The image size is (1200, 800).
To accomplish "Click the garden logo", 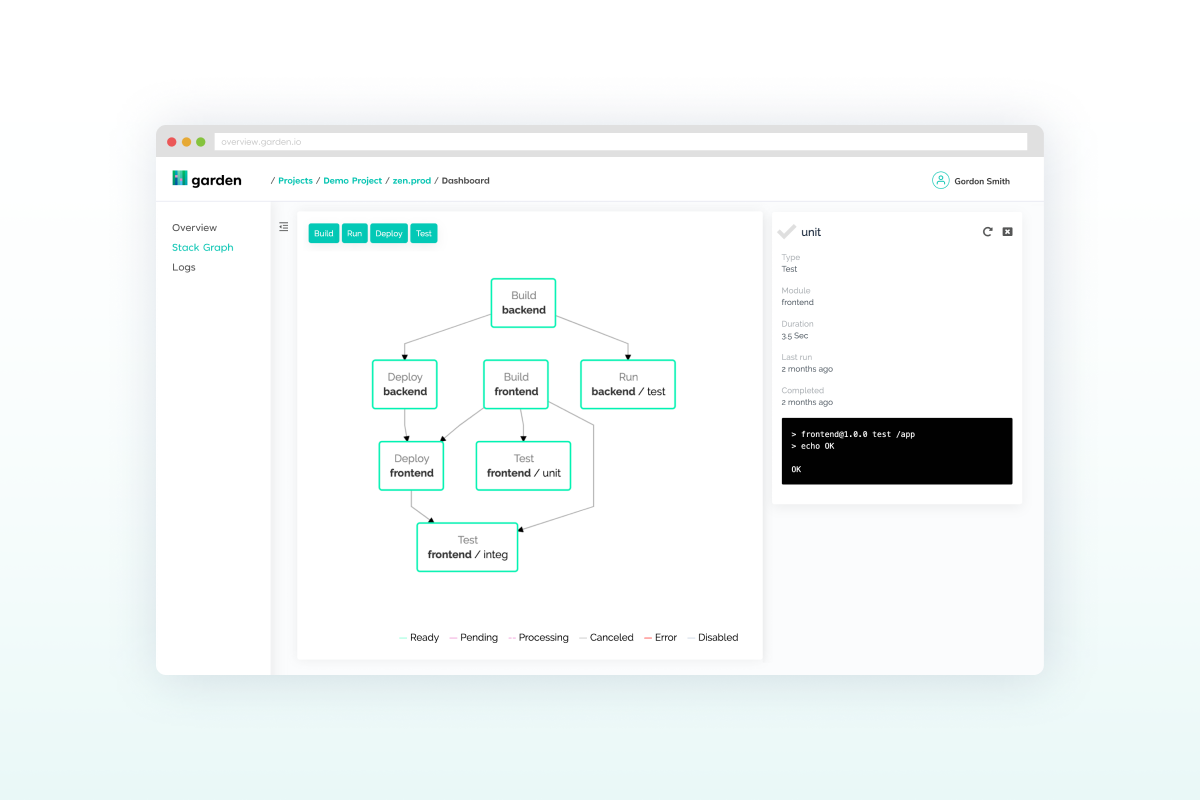I will pyautogui.click(x=206, y=179).
